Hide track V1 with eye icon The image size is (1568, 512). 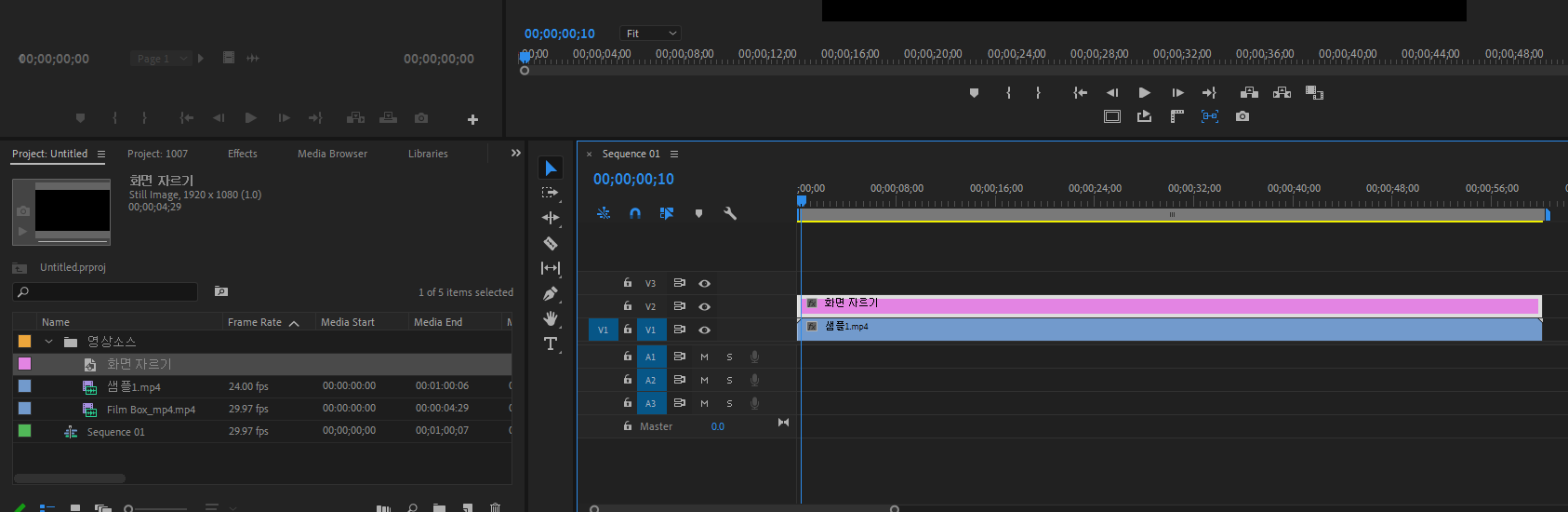pos(704,330)
